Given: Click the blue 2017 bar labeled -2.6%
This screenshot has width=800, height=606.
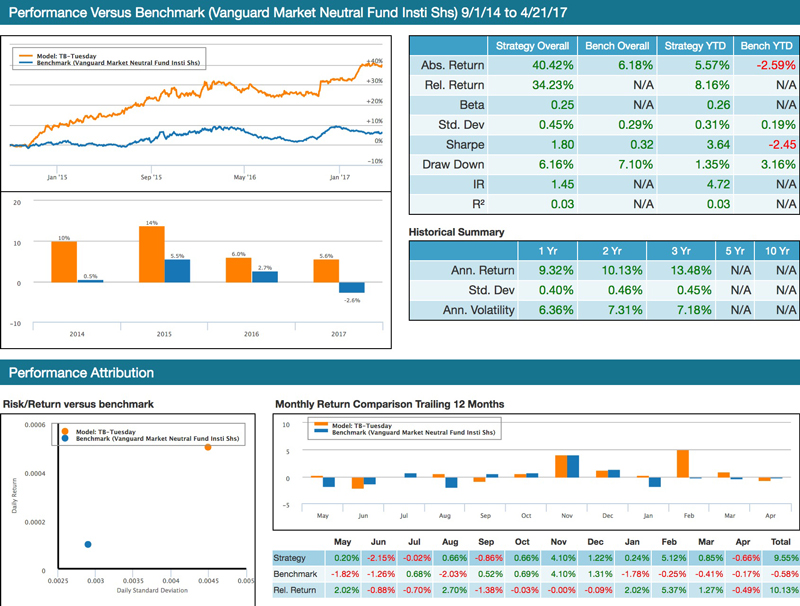Looking at the screenshot, I should (351, 288).
